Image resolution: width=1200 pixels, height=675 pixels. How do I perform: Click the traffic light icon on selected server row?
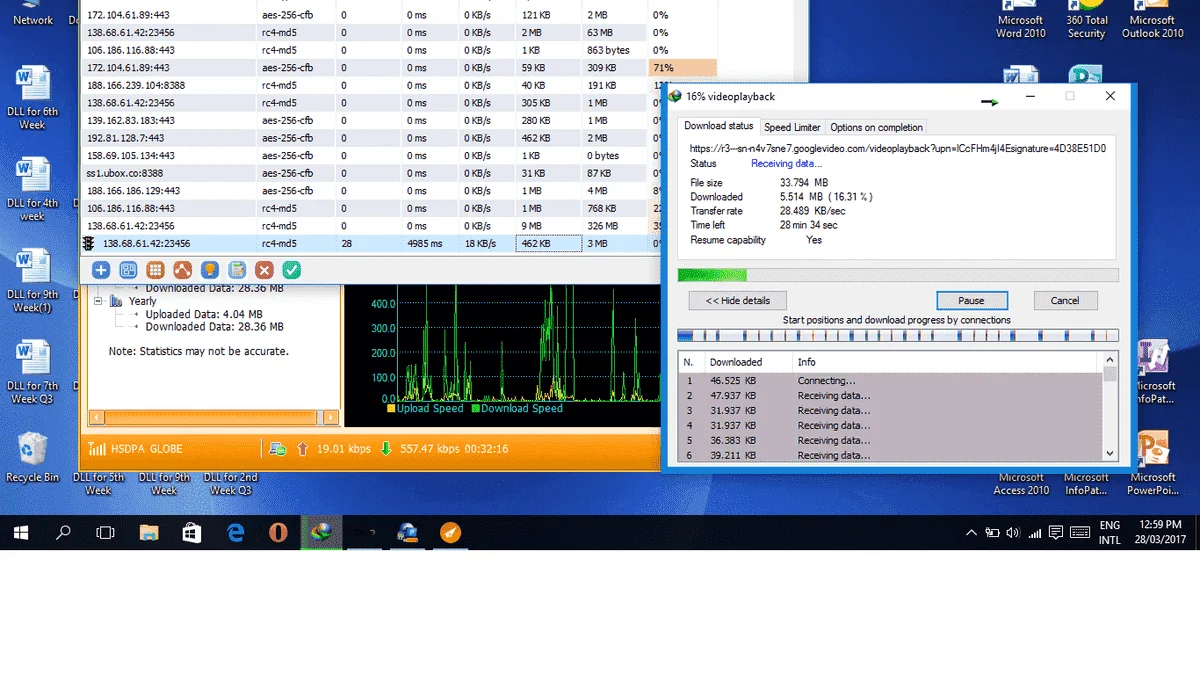tap(88, 244)
